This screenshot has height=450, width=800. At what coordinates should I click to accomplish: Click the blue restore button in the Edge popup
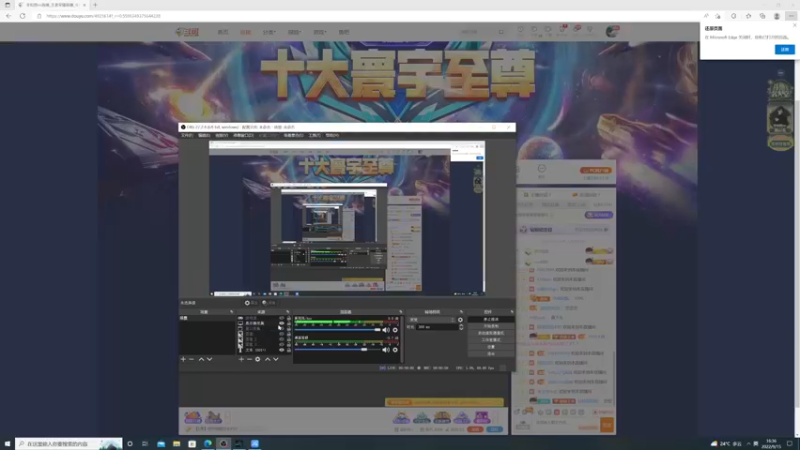[x=785, y=49]
